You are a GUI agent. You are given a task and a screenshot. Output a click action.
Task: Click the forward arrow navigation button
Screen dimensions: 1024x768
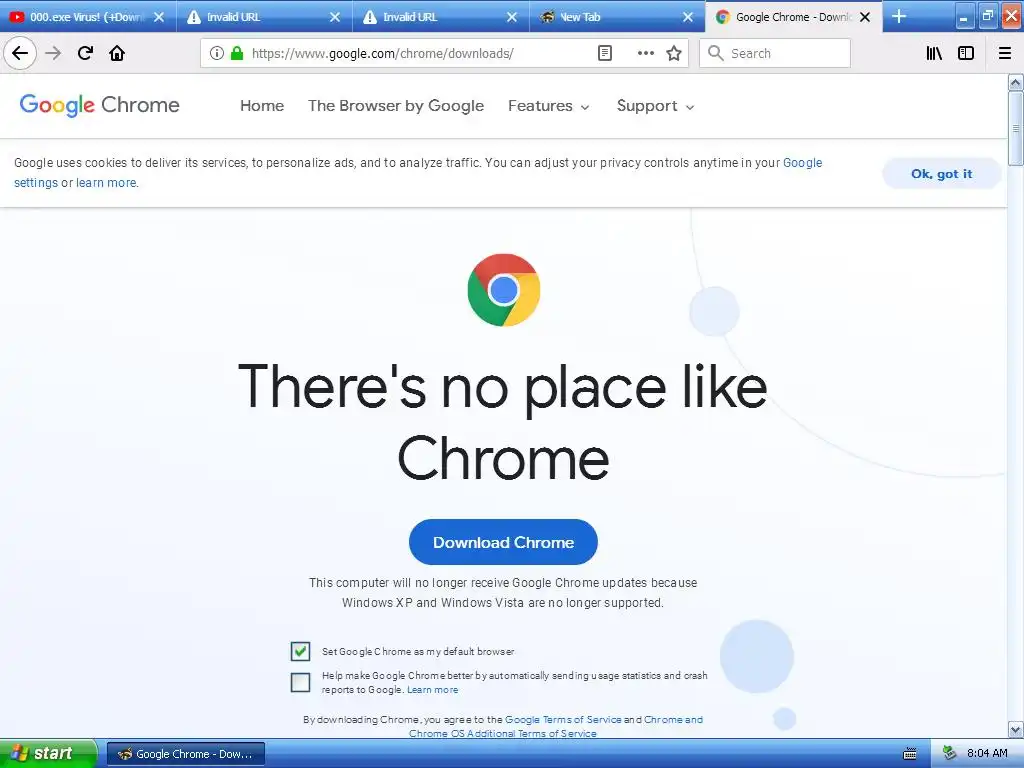(x=54, y=53)
